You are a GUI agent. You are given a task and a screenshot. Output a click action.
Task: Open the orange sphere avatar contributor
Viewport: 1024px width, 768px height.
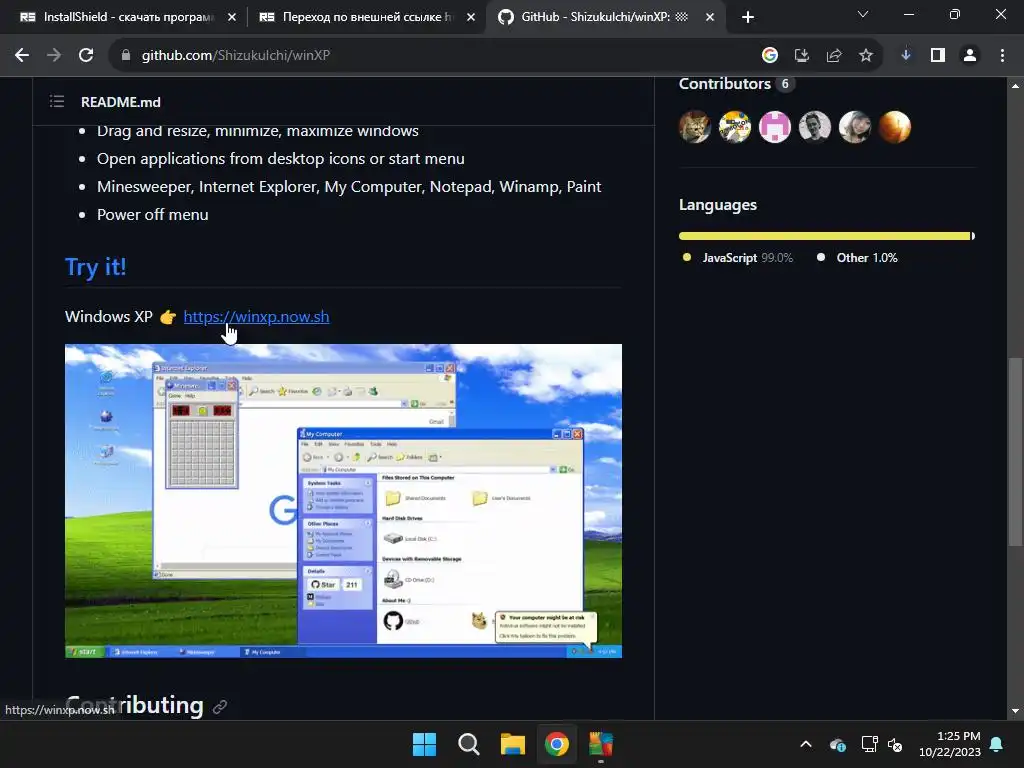pyautogui.click(x=895, y=127)
